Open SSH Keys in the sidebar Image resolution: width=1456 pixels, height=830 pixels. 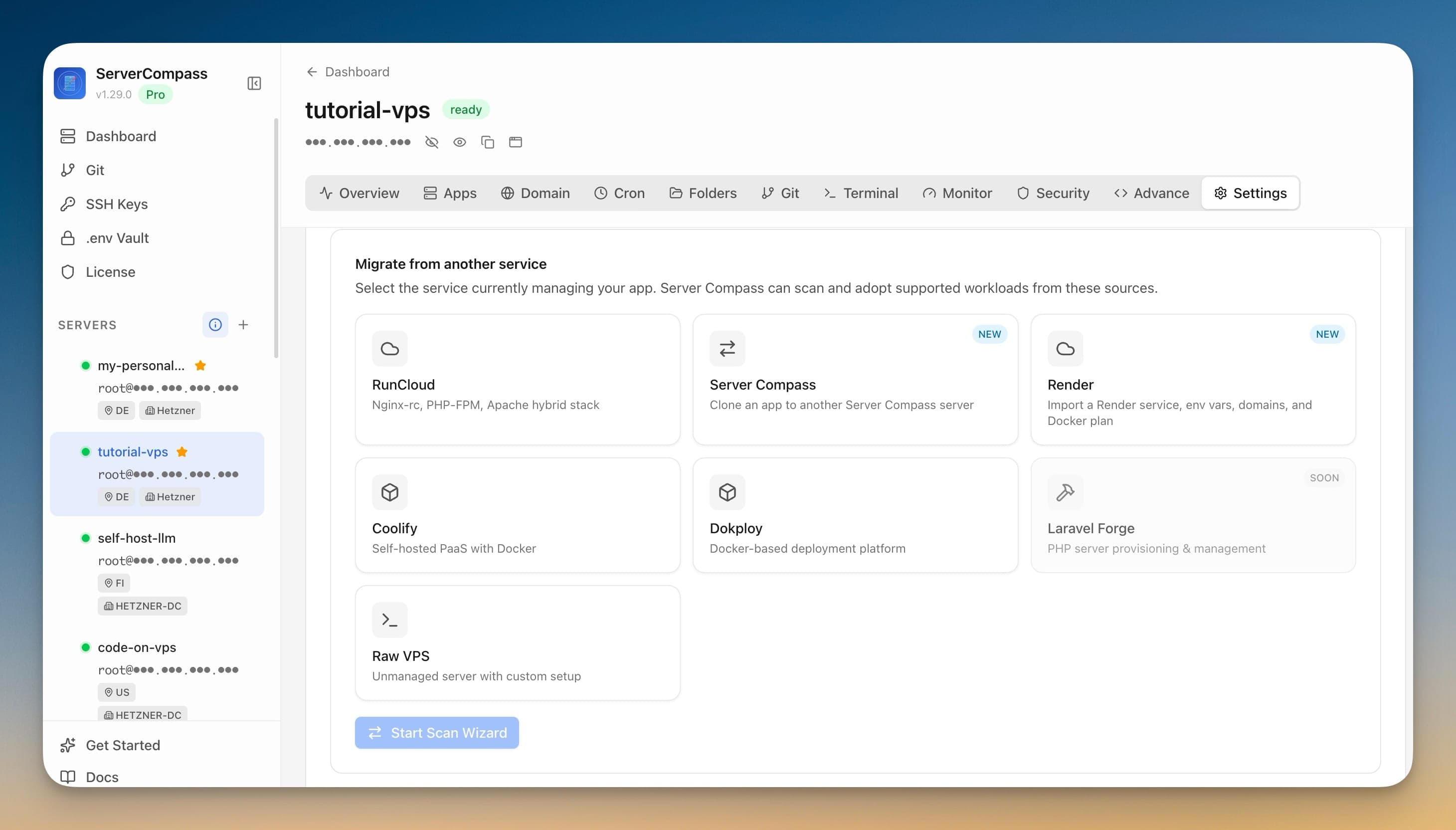pyautogui.click(x=104, y=204)
